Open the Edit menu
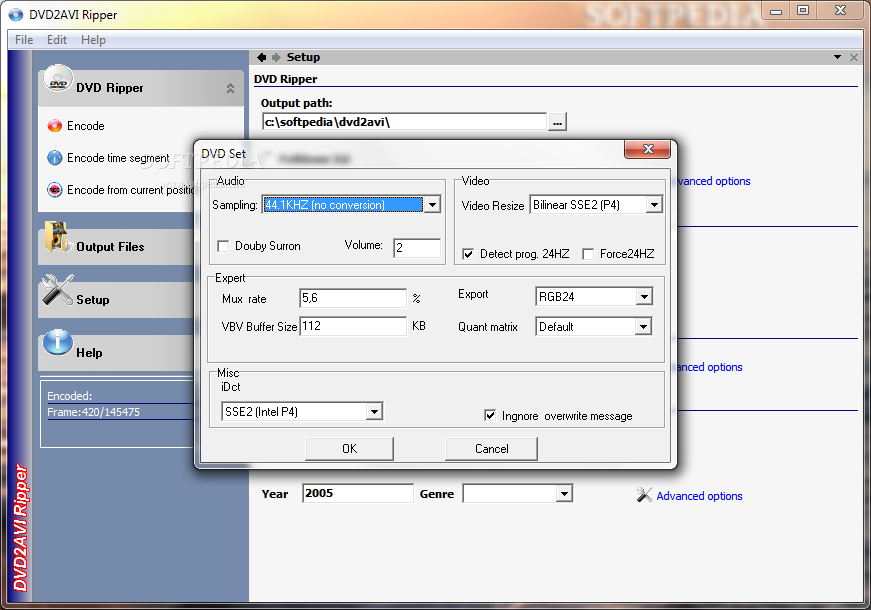The width and height of the screenshot is (871, 610). point(57,40)
